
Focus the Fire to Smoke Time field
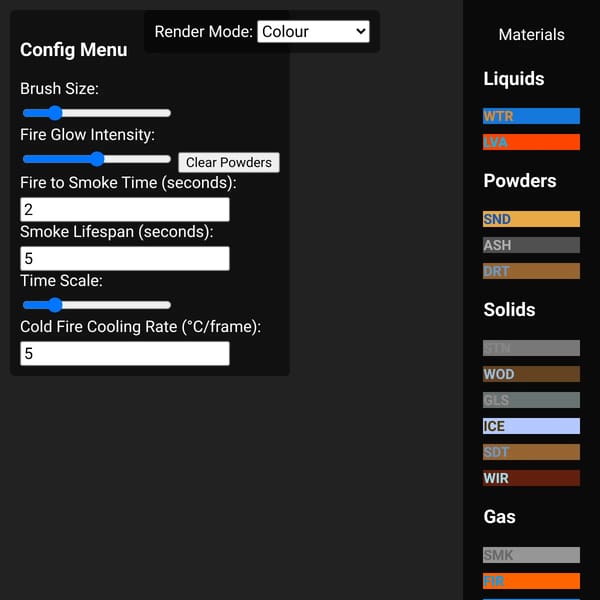[125, 209]
